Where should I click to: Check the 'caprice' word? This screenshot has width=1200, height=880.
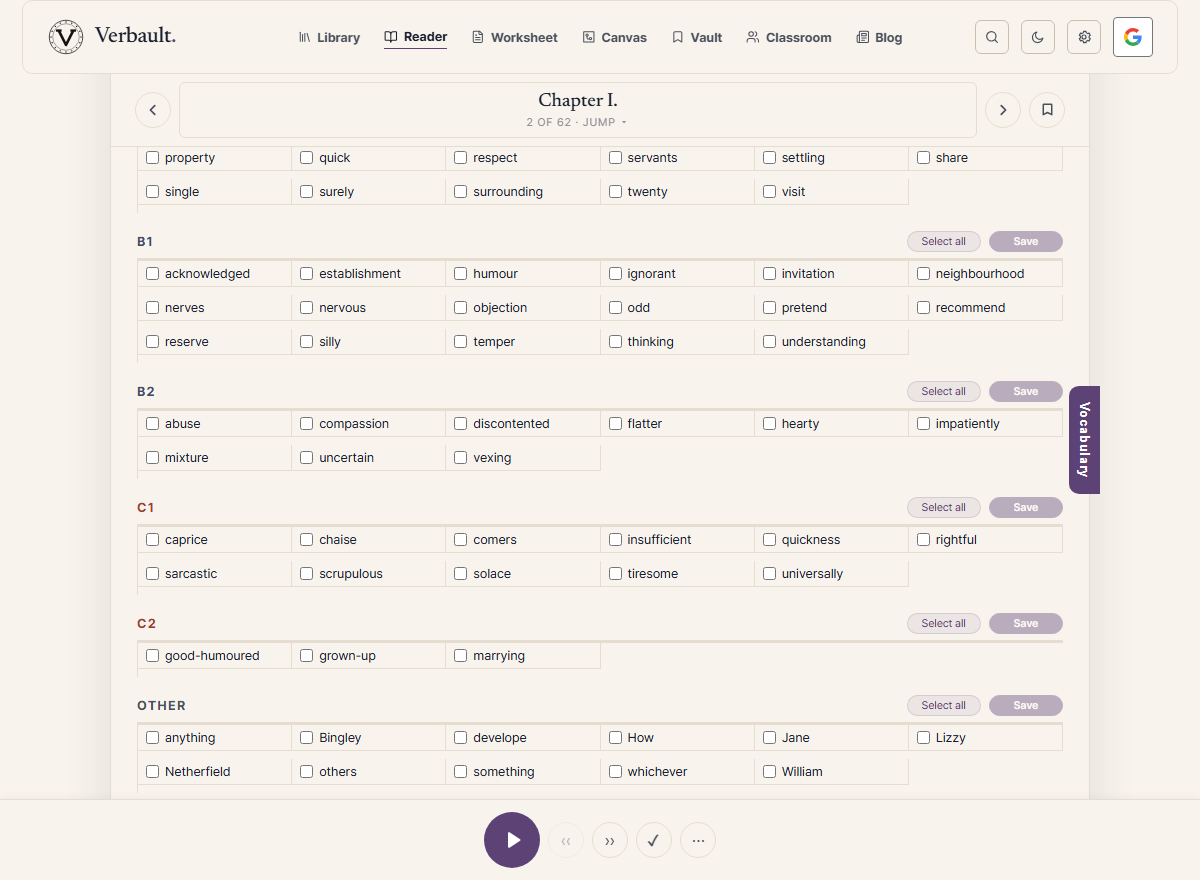coord(153,539)
